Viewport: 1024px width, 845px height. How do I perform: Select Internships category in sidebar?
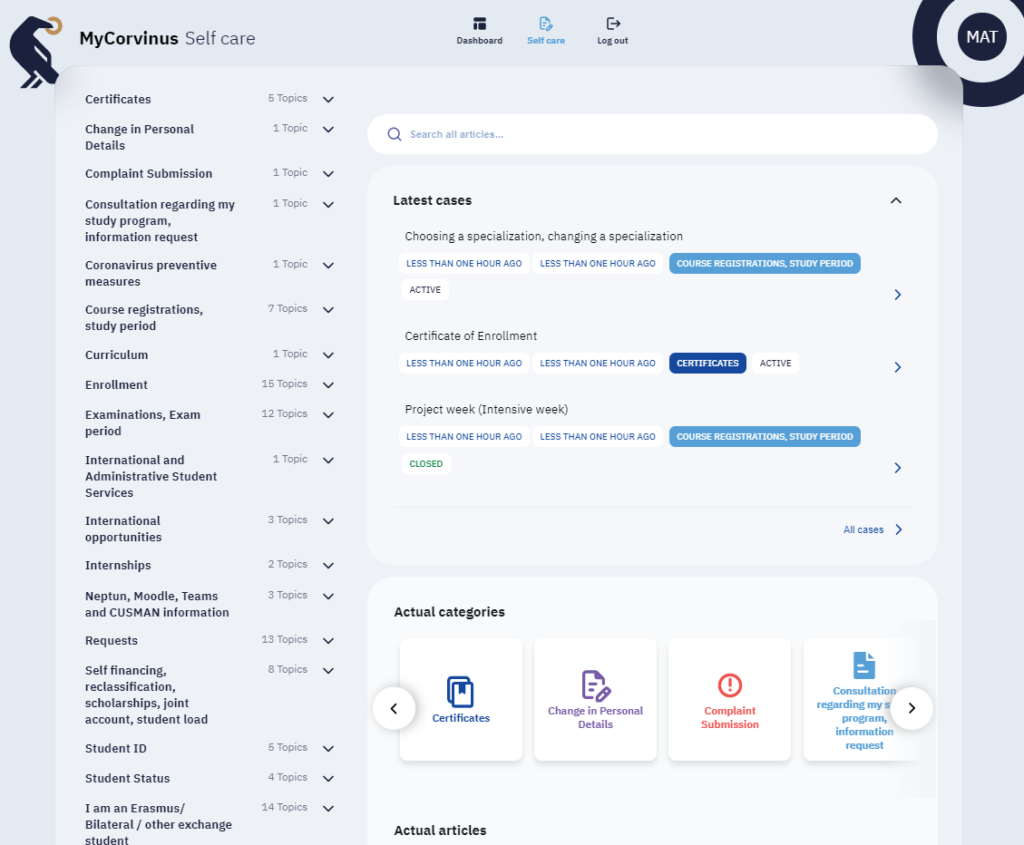(x=118, y=566)
